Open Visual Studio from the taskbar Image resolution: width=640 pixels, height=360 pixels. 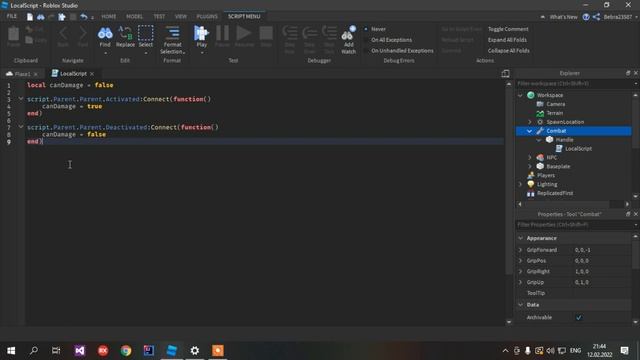coord(80,351)
